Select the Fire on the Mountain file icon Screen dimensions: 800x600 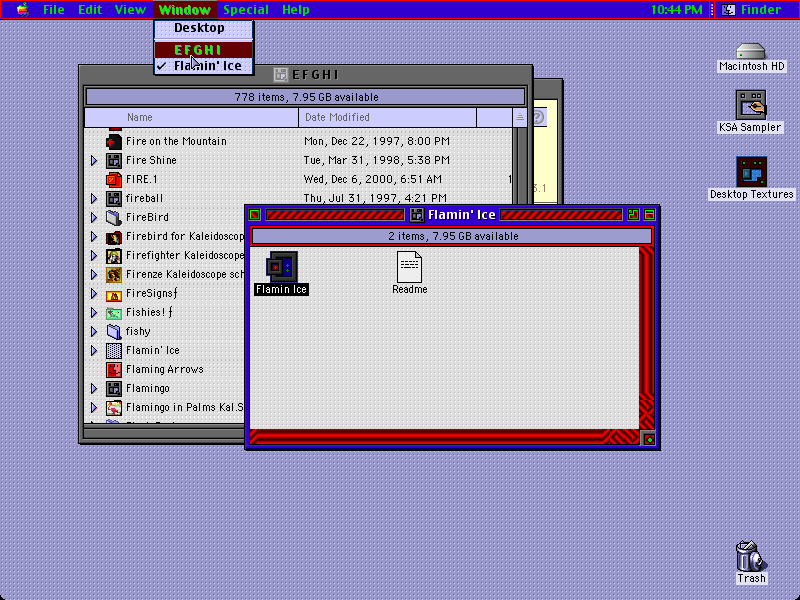(114, 141)
